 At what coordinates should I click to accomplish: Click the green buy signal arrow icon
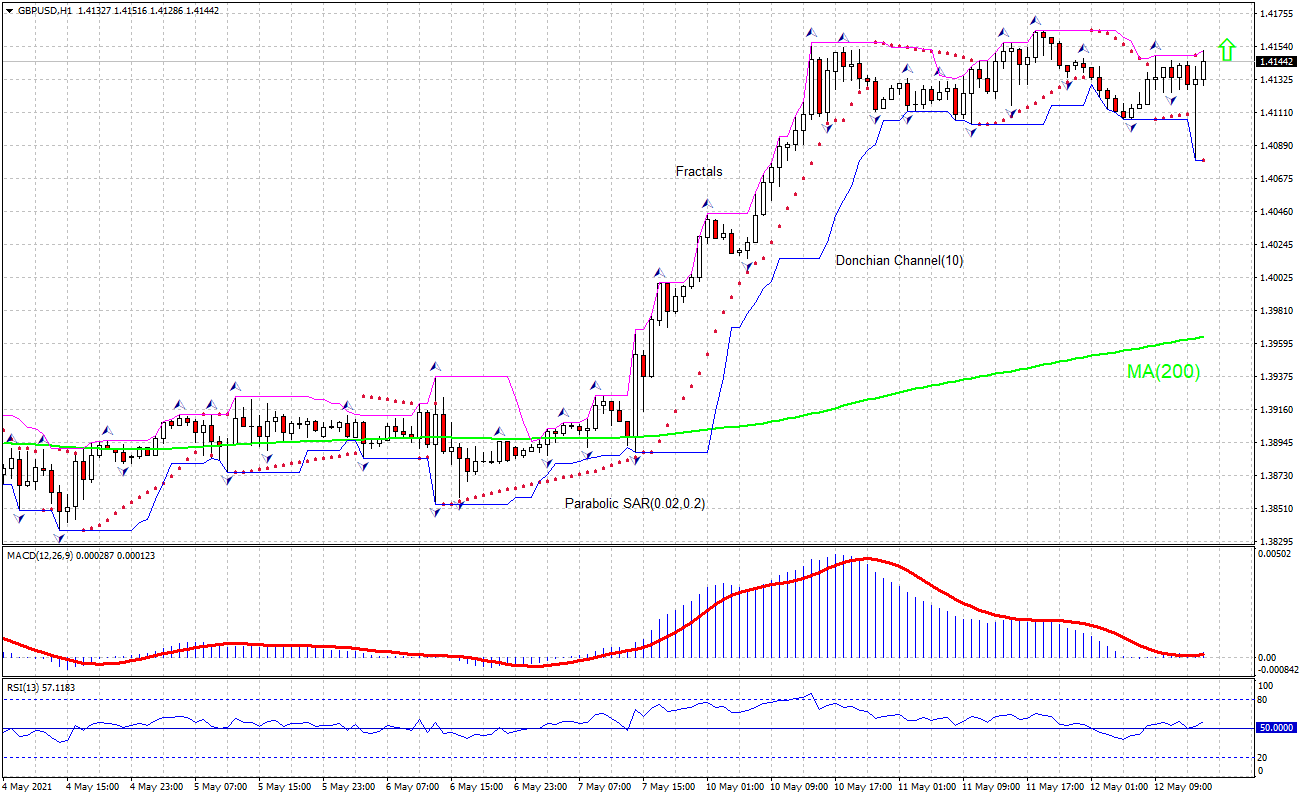coord(1228,48)
